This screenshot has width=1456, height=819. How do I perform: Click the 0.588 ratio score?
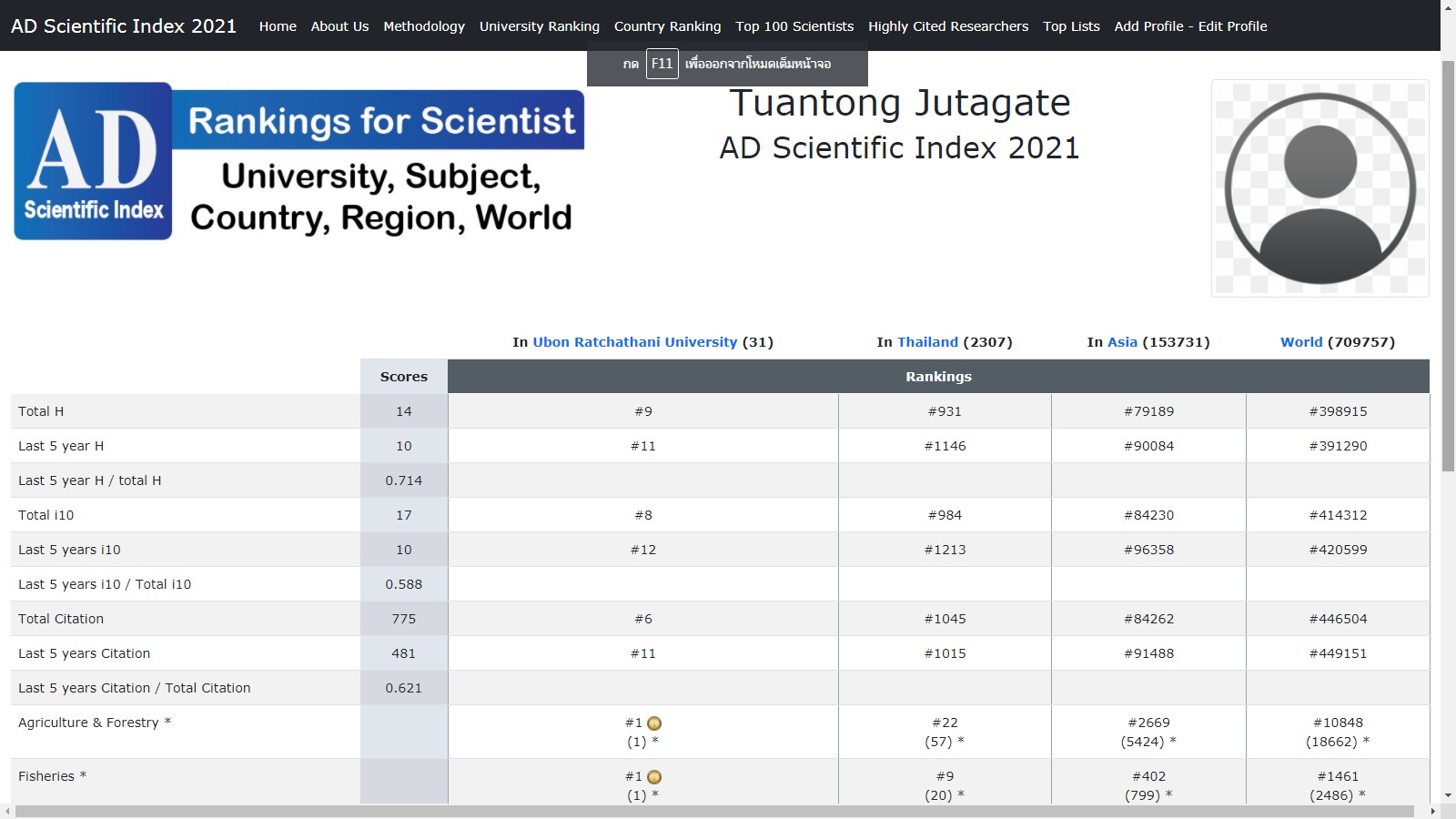(404, 584)
